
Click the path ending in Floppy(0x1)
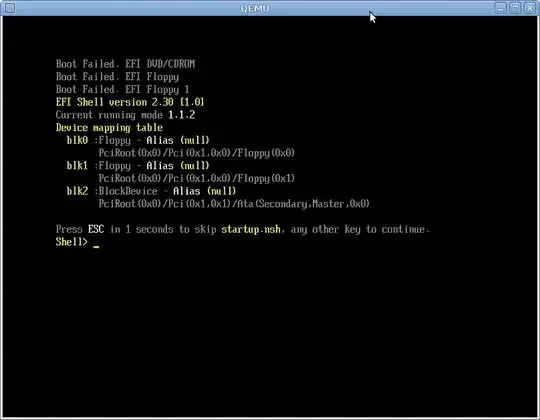[x=197, y=178]
